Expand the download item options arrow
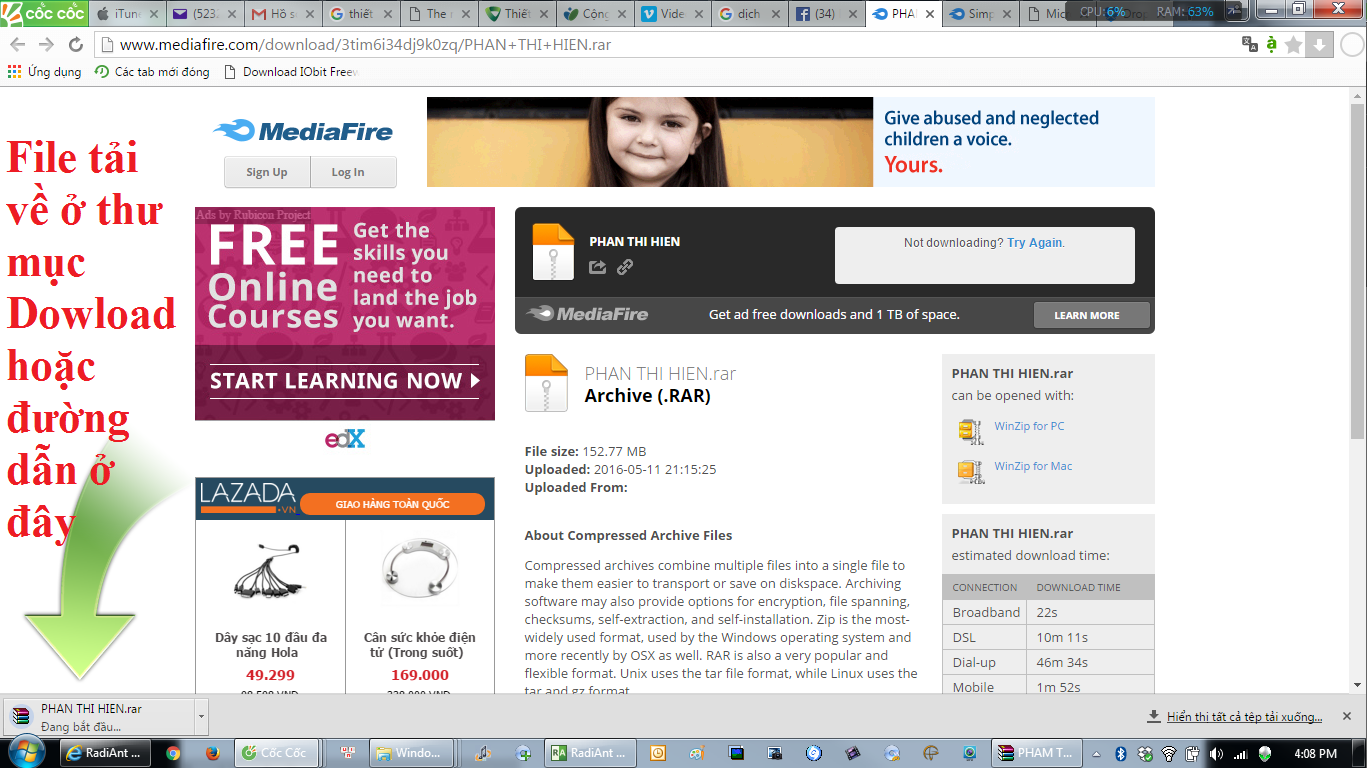This screenshot has width=1367, height=768. tap(201, 717)
